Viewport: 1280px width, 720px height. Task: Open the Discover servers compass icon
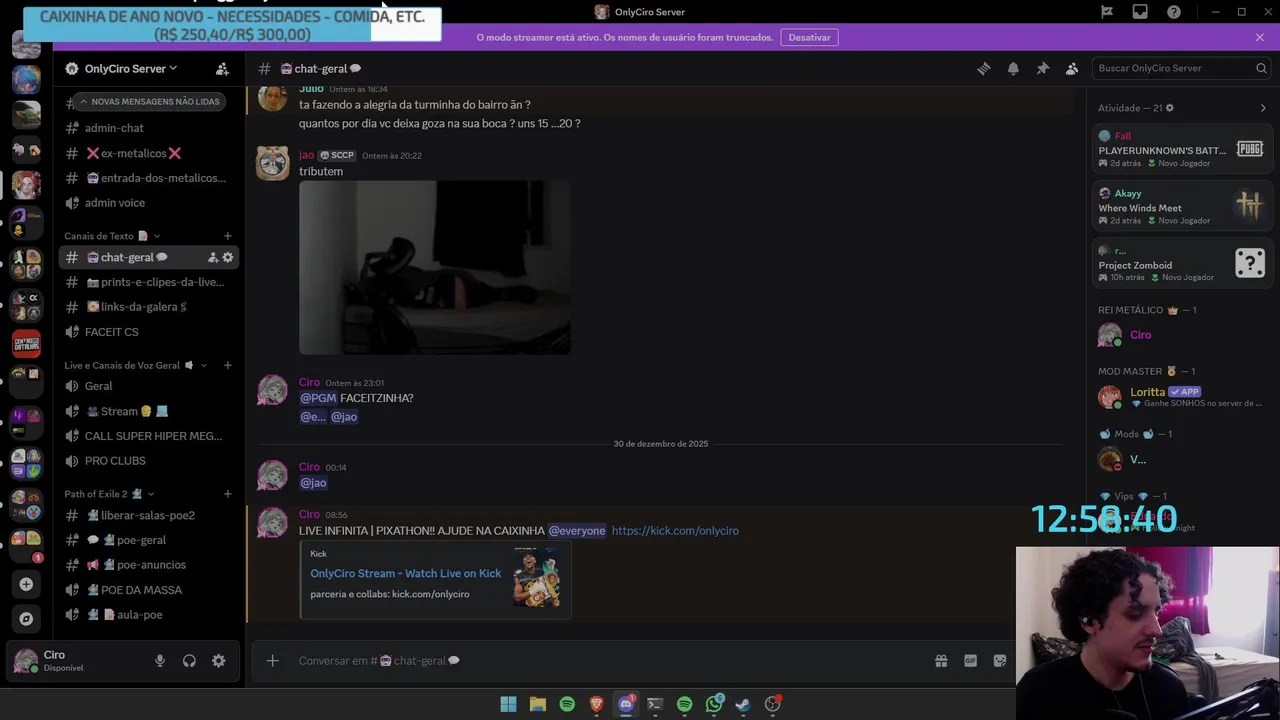[26, 618]
